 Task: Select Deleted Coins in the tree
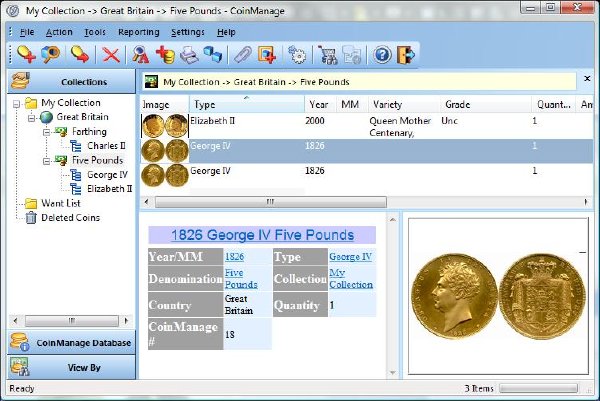[x=70, y=218]
